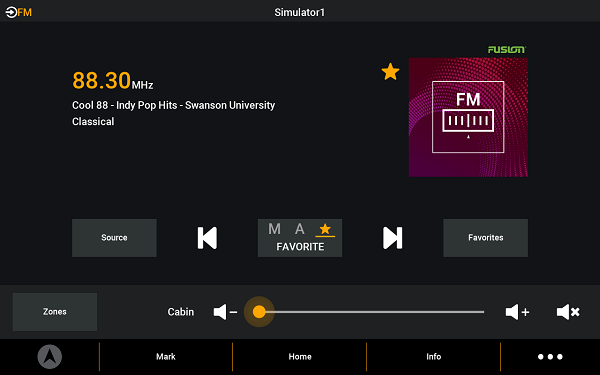
Task: Decrease Cabin volume with speaker minus icon
Action: coord(225,312)
